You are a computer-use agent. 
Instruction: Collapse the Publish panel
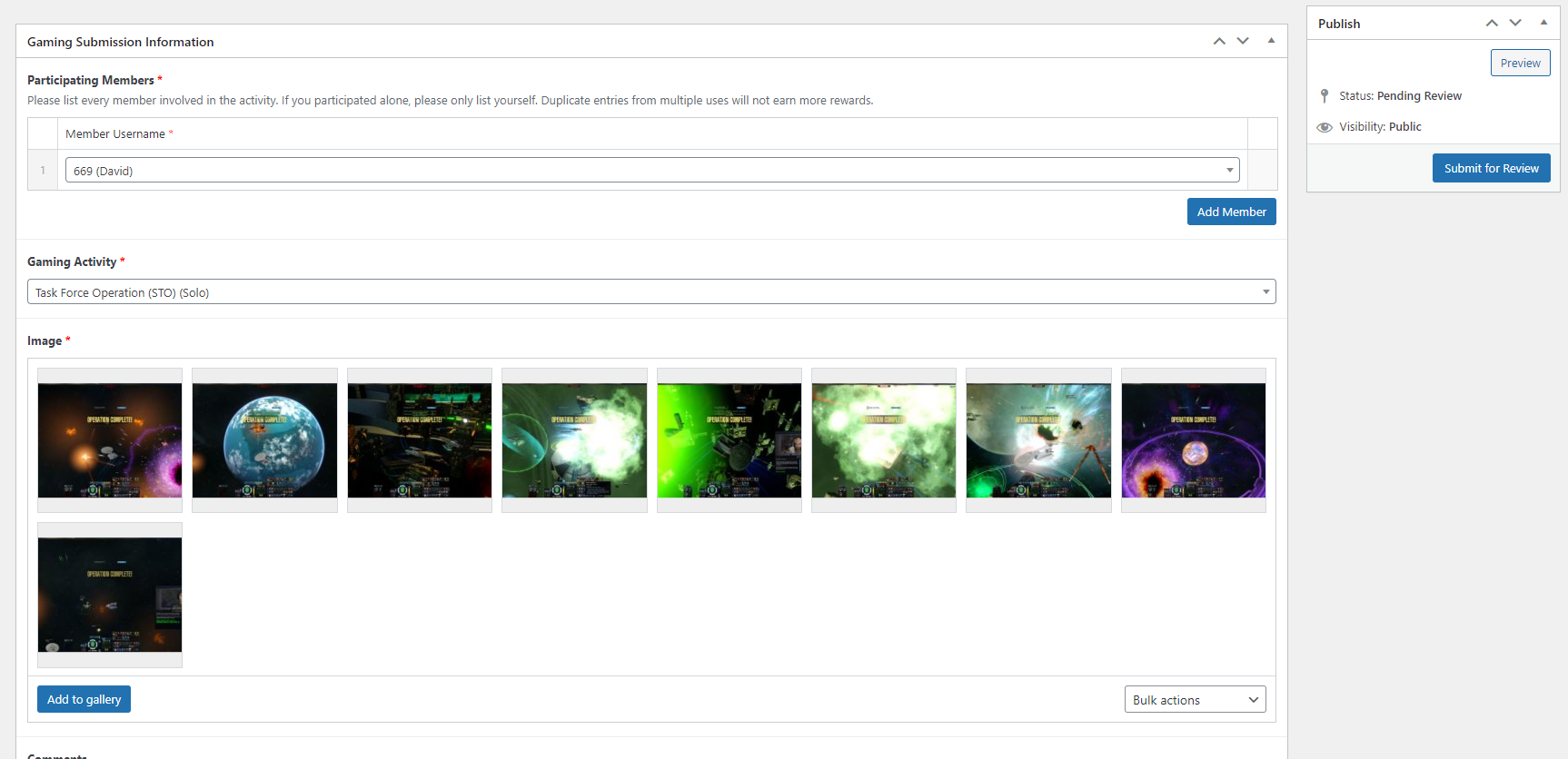[1543, 23]
